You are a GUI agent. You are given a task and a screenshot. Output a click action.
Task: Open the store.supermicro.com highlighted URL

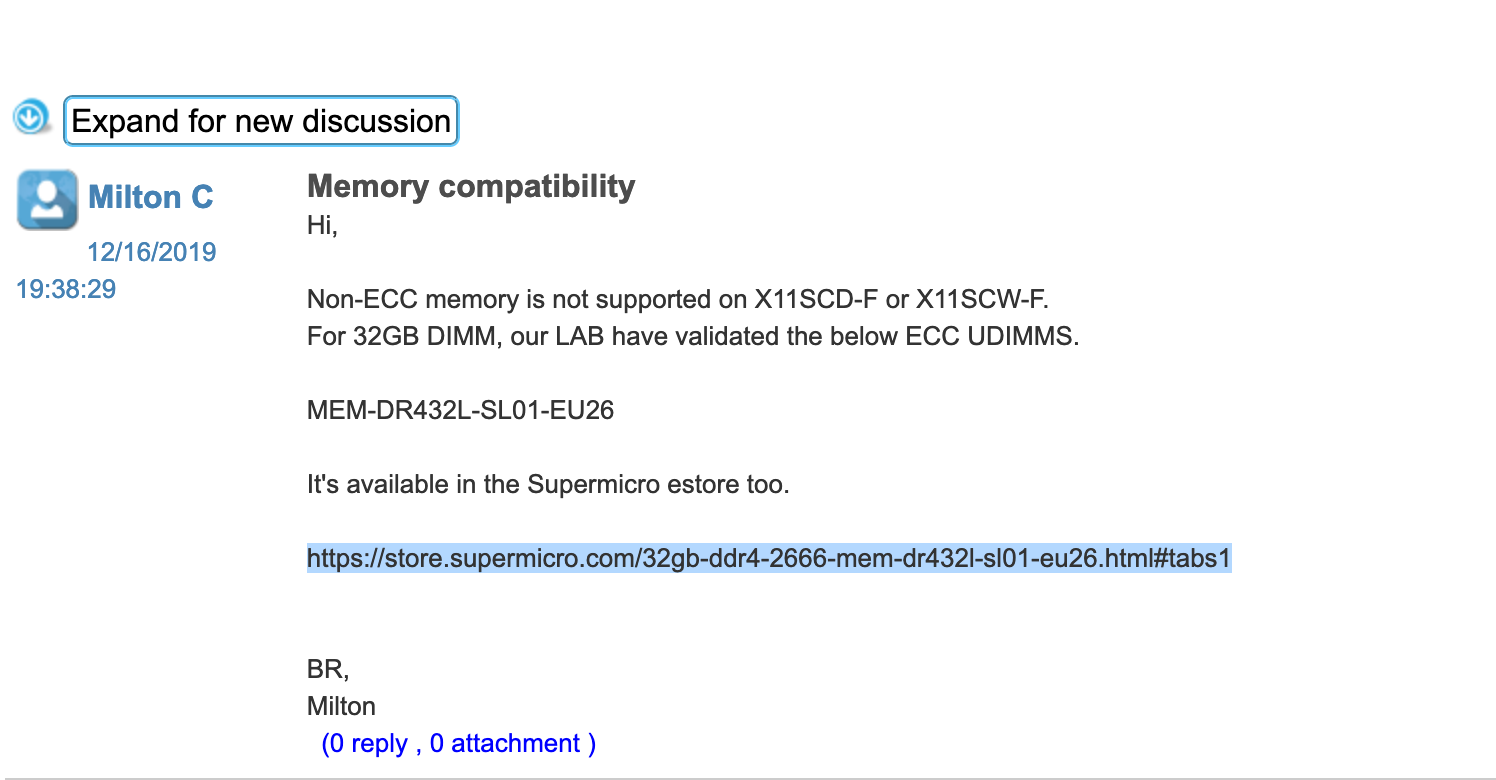click(x=769, y=558)
